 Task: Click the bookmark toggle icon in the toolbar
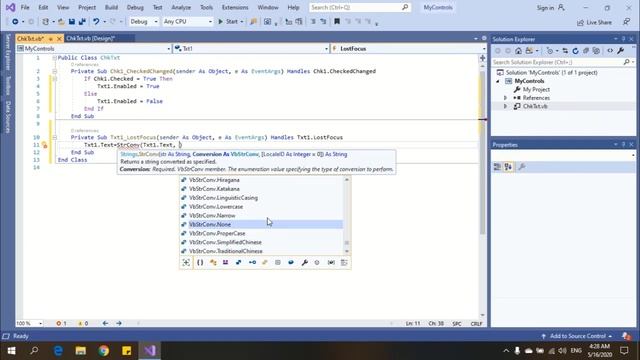coord(337,22)
